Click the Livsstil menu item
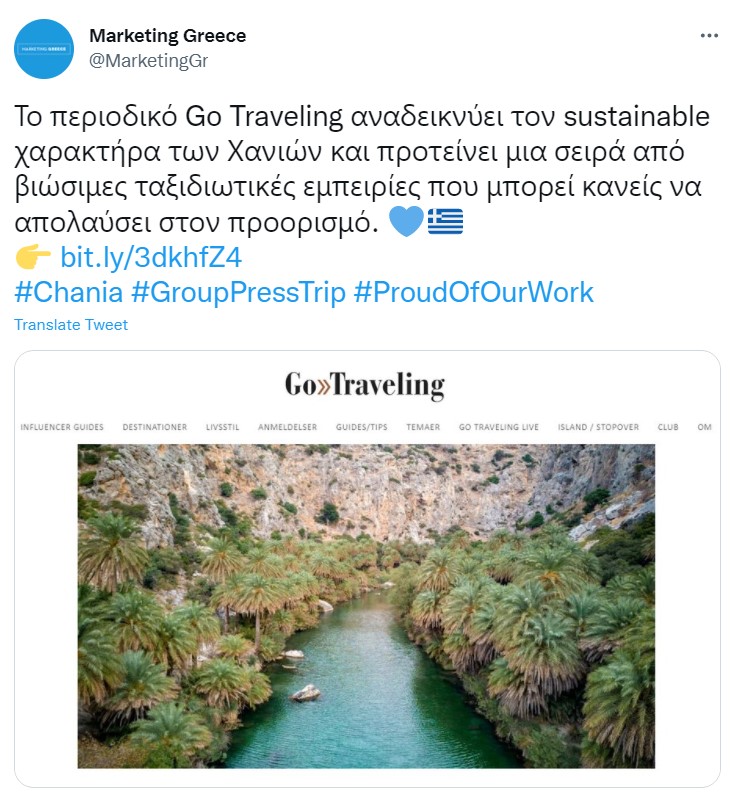 point(222,427)
